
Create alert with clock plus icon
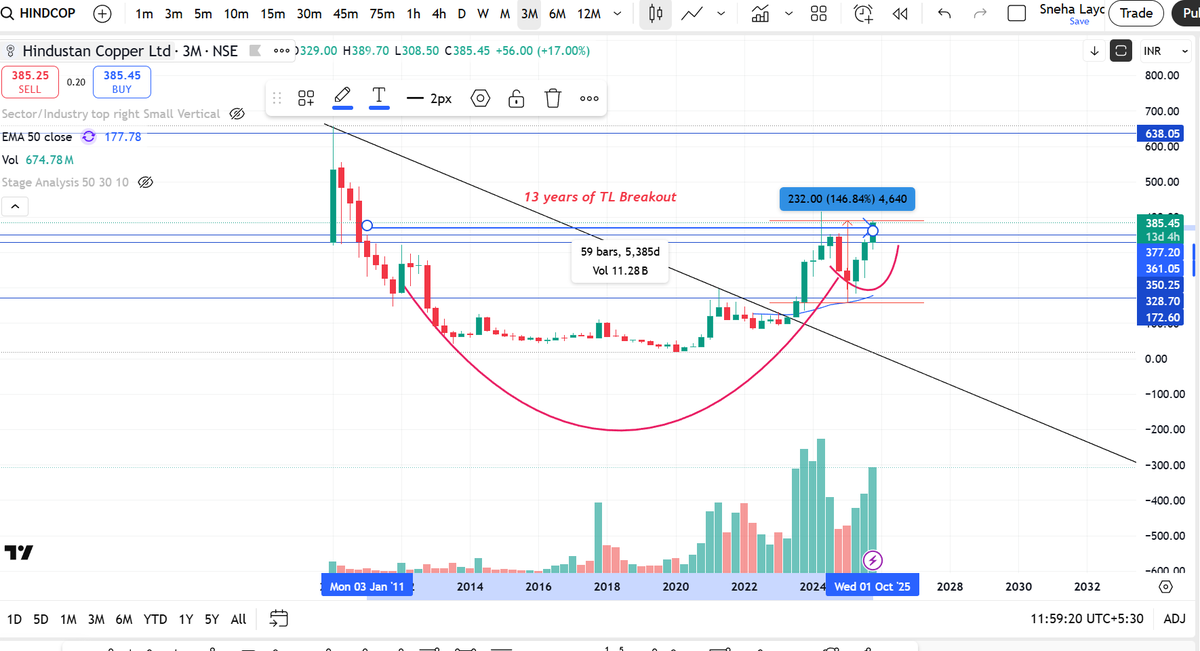coord(864,14)
